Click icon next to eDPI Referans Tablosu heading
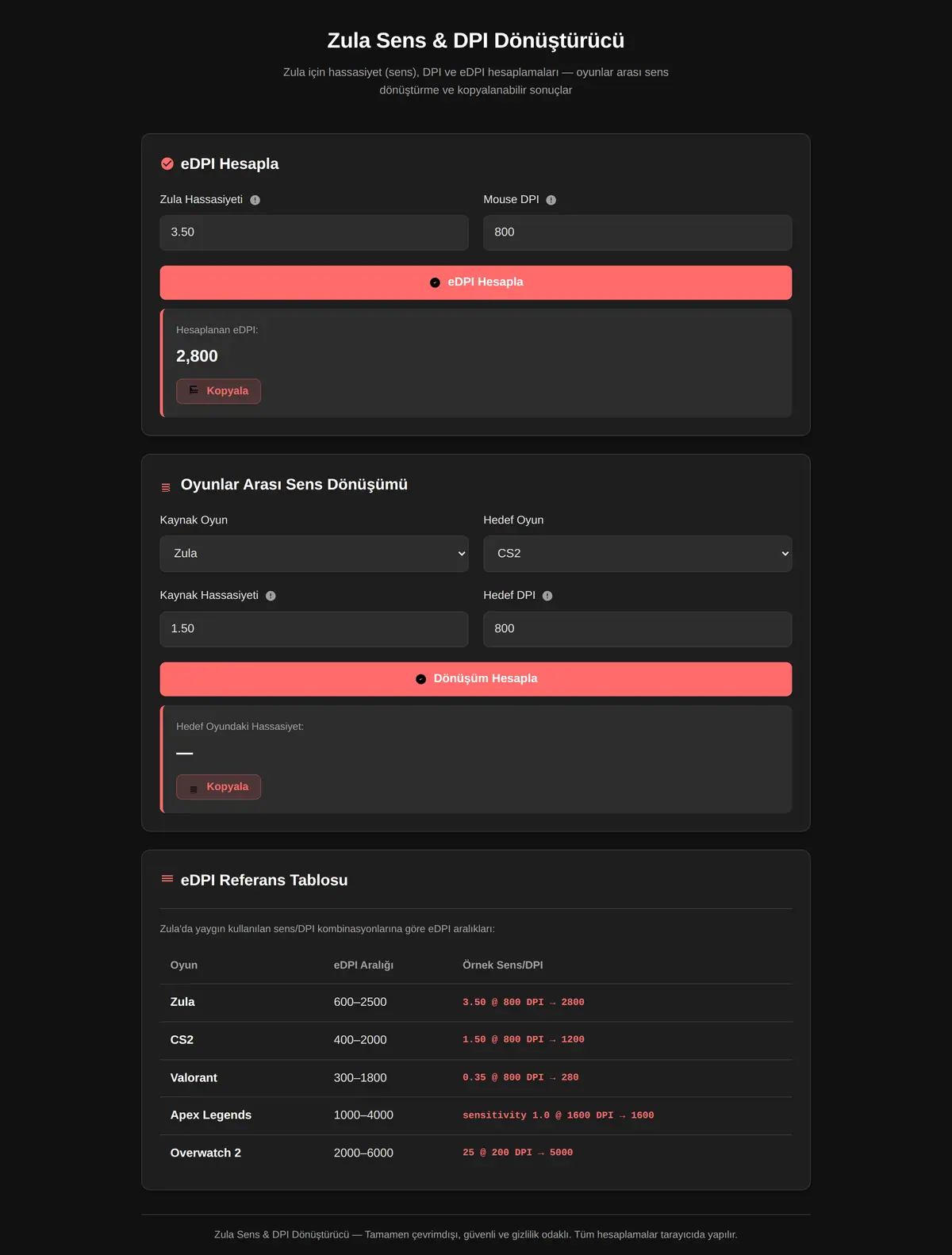The height and width of the screenshot is (1255, 952). click(167, 878)
